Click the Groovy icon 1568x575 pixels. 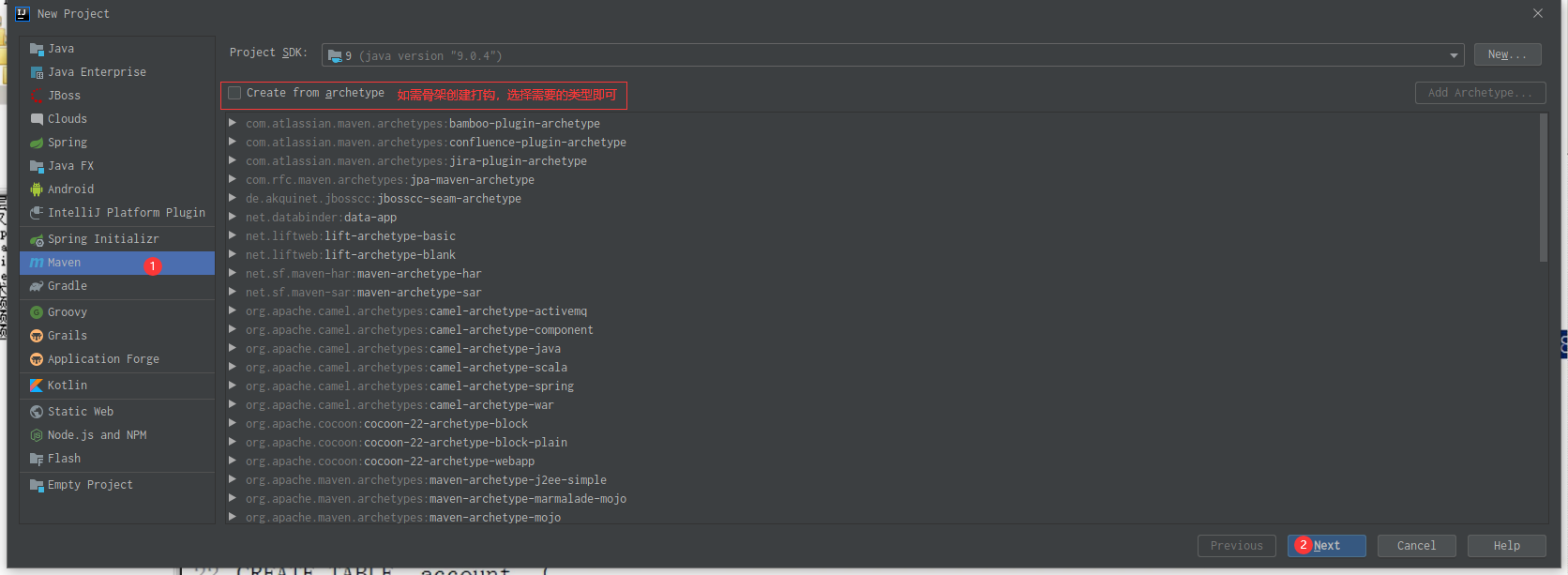(37, 312)
